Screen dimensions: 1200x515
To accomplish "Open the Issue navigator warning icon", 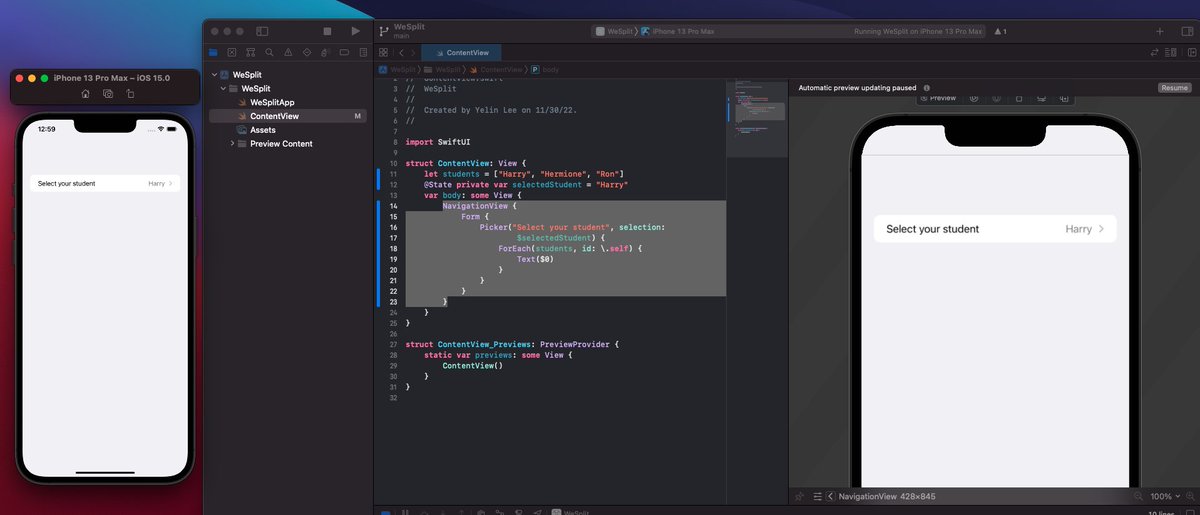I will pyautogui.click(x=288, y=52).
